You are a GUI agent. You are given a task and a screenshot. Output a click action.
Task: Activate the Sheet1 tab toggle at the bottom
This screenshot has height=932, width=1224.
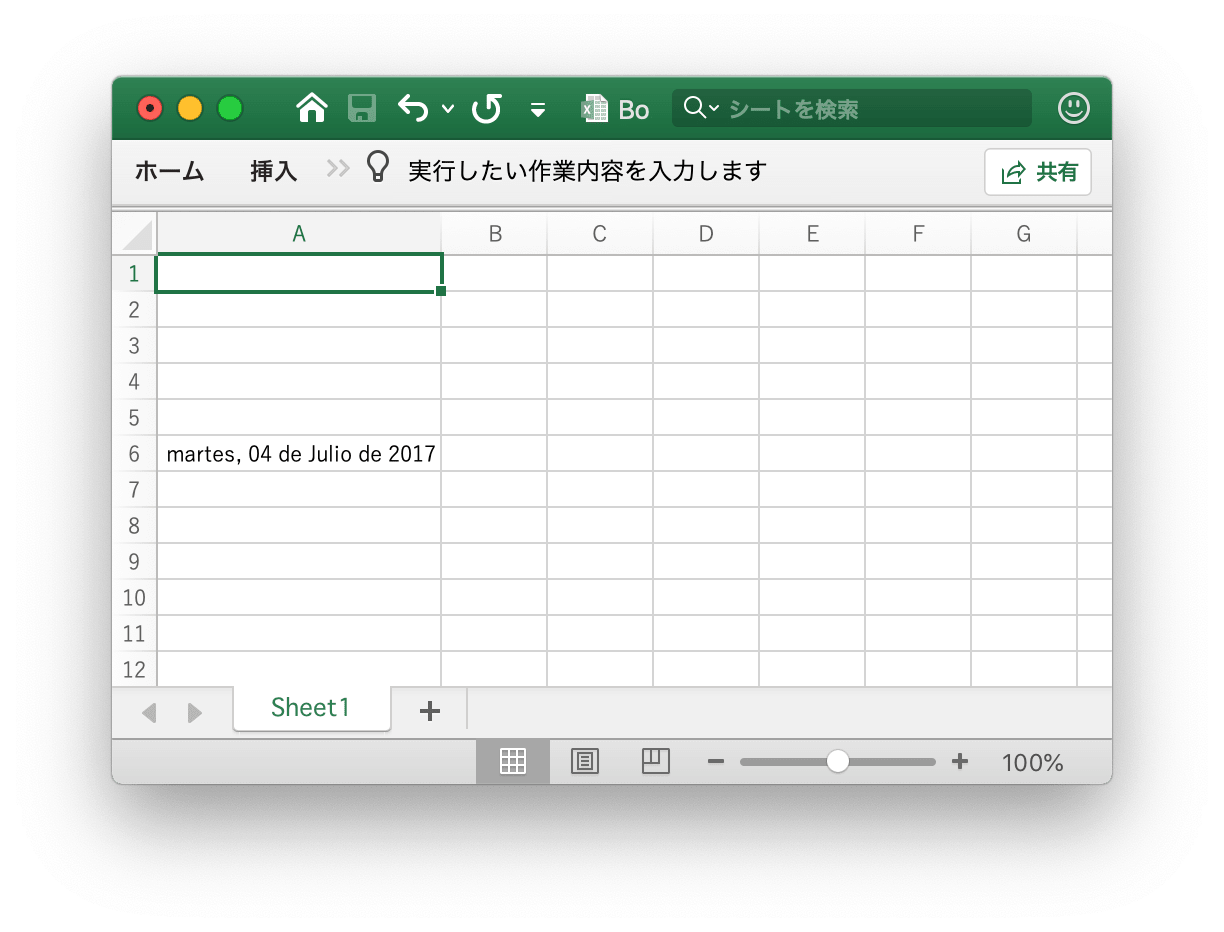pos(311,708)
